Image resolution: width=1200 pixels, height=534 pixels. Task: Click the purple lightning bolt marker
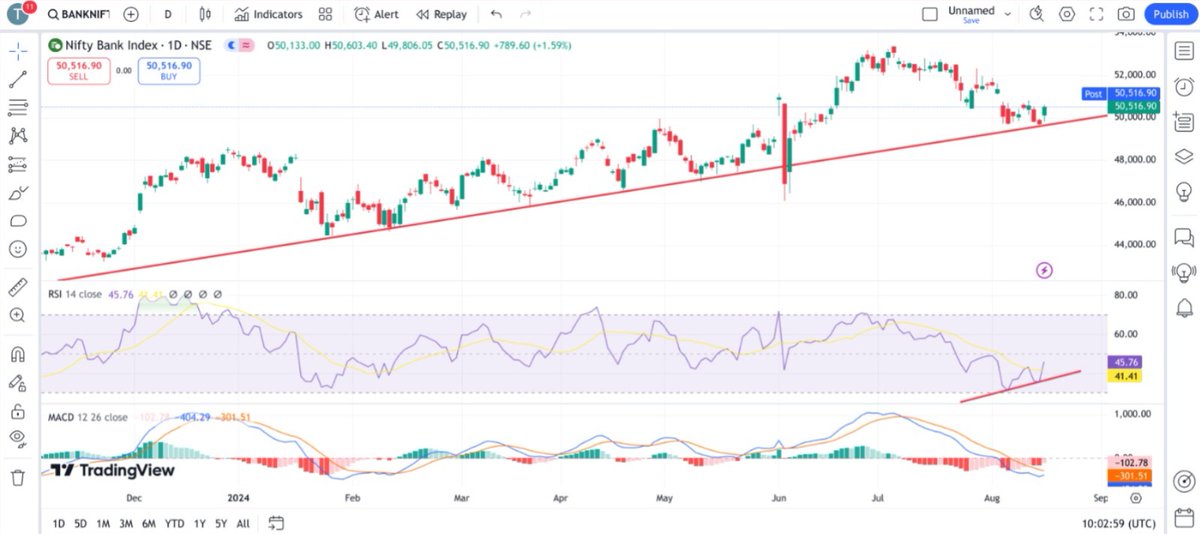point(1045,270)
